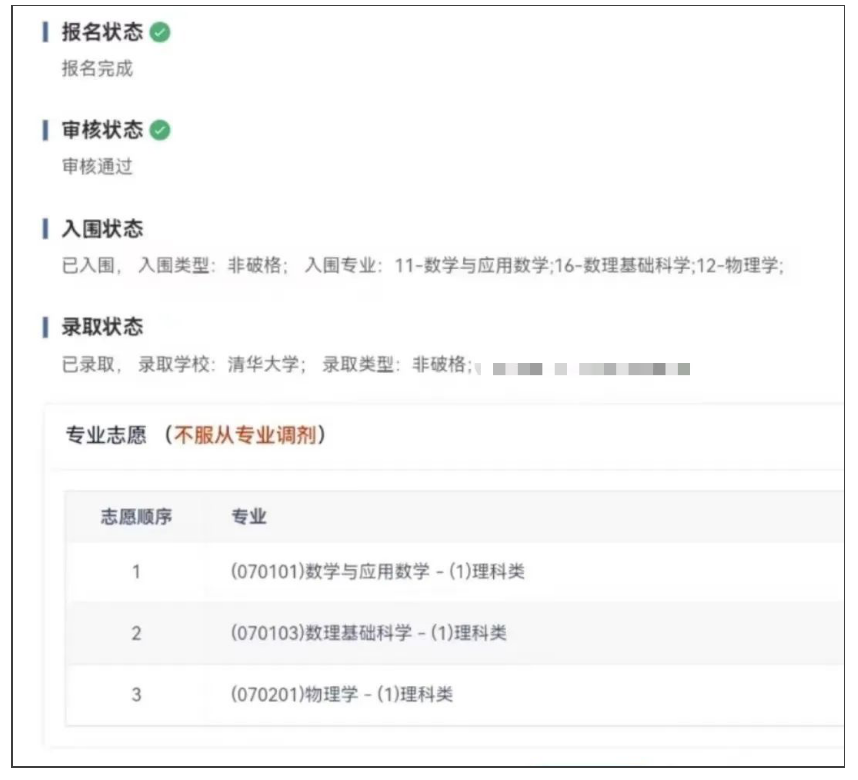
Task: Click green checkmark beside 审核状态
Action: tap(160, 130)
